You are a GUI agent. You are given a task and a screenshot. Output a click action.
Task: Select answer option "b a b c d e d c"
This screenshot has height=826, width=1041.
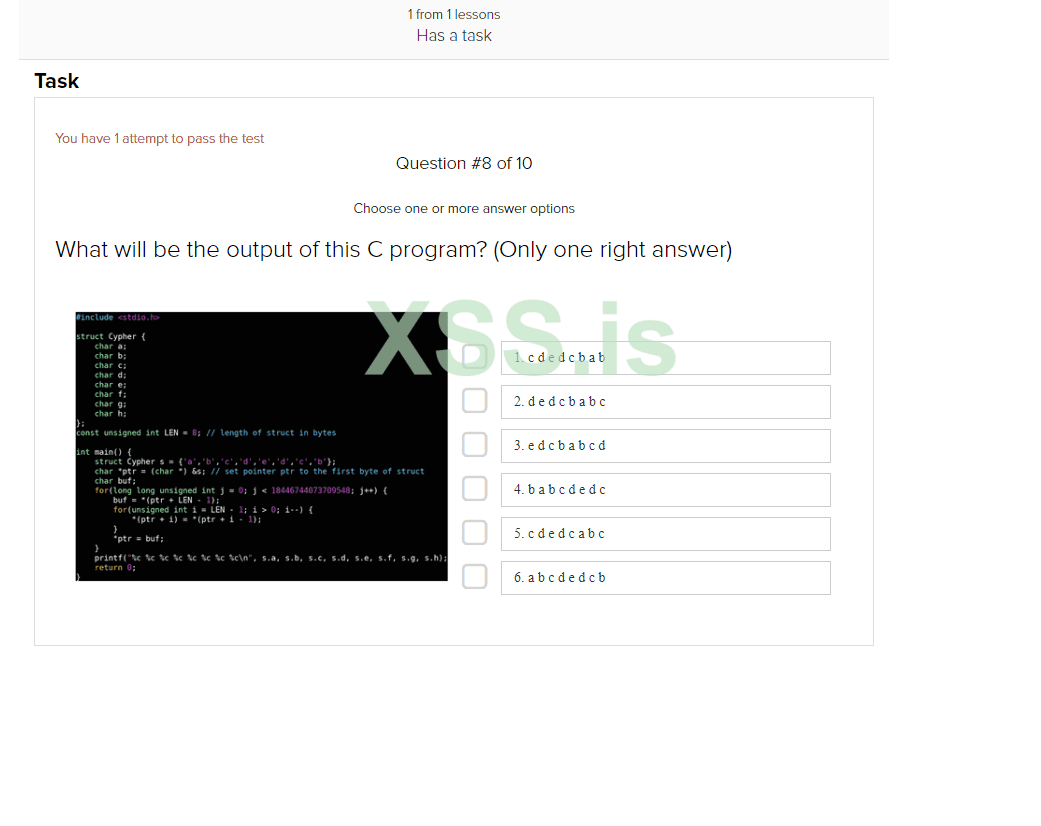665,489
